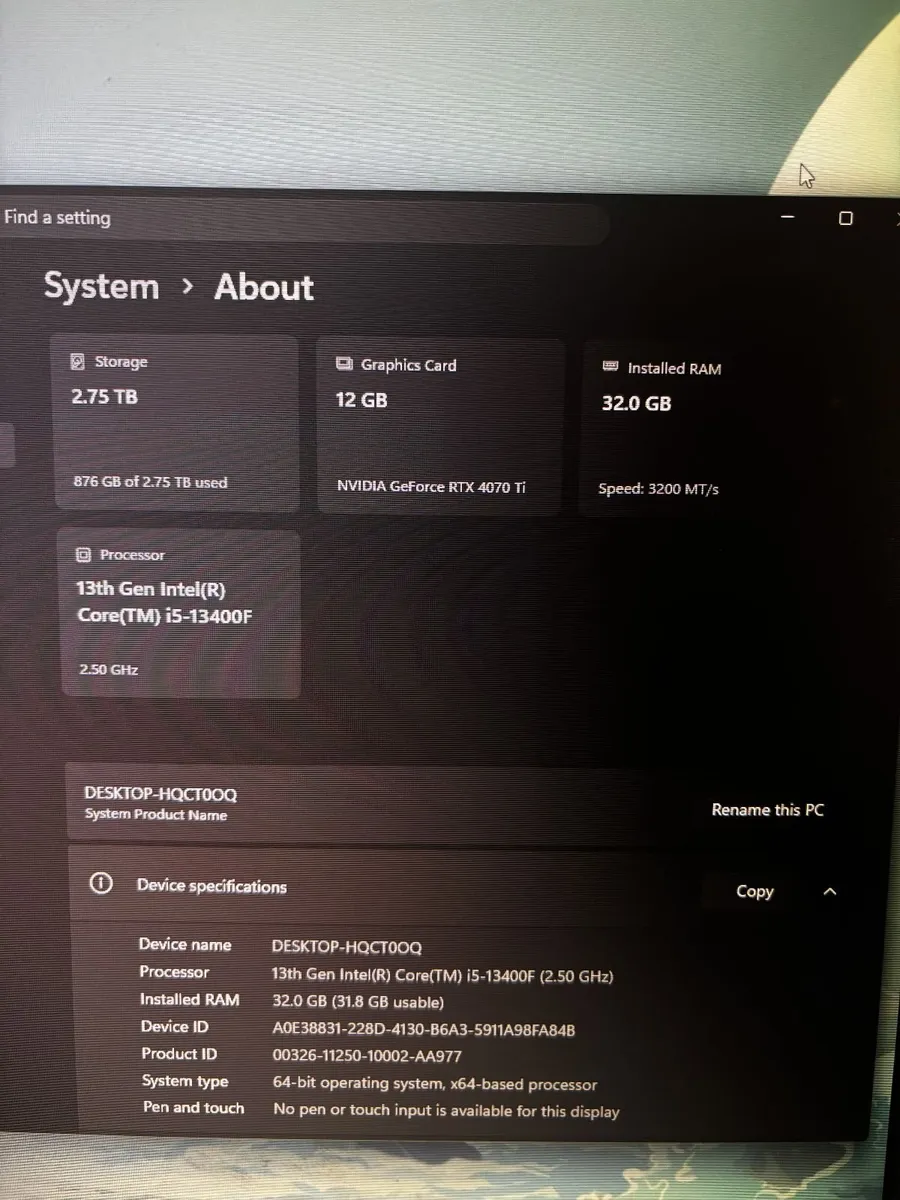The height and width of the screenshot is (1200, 900).
Task: Click the System Product Name label
Action: click(156, 815)
